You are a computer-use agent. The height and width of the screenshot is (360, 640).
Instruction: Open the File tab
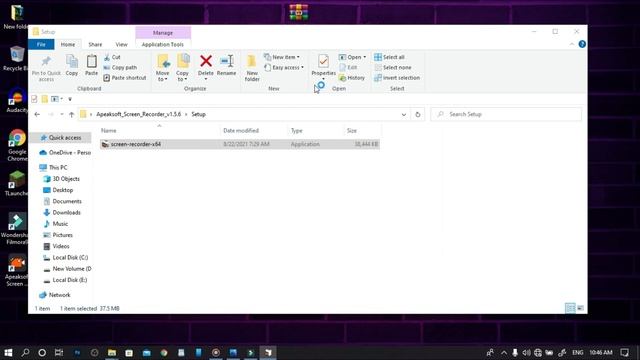click(x=41, y=44)
